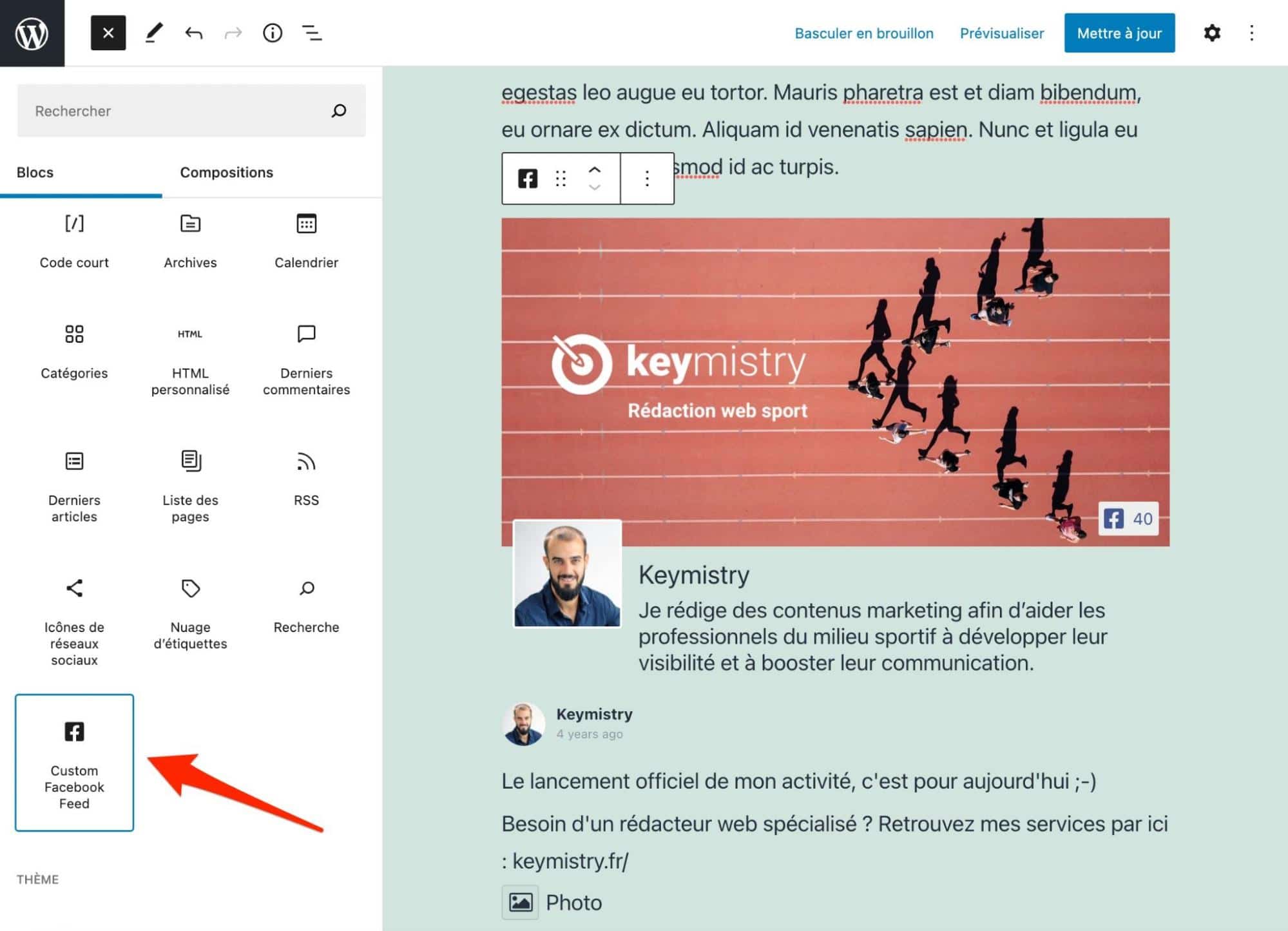Click the paragraph starting 'egestas leo augue'

click(822, 130)
